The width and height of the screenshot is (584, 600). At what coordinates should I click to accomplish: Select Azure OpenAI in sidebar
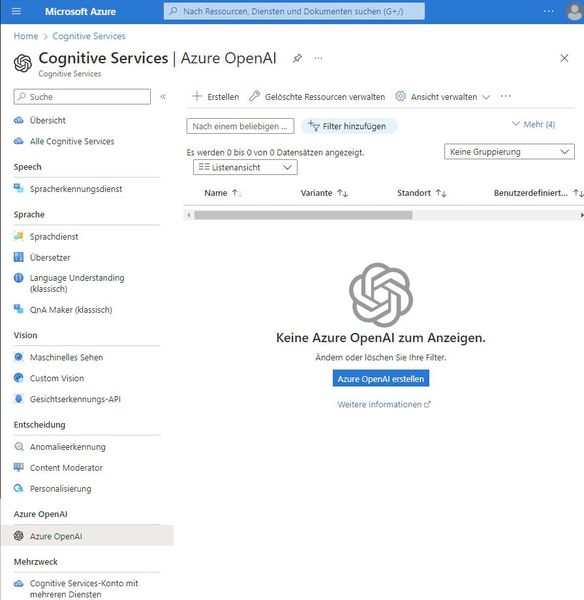point(87,536)
